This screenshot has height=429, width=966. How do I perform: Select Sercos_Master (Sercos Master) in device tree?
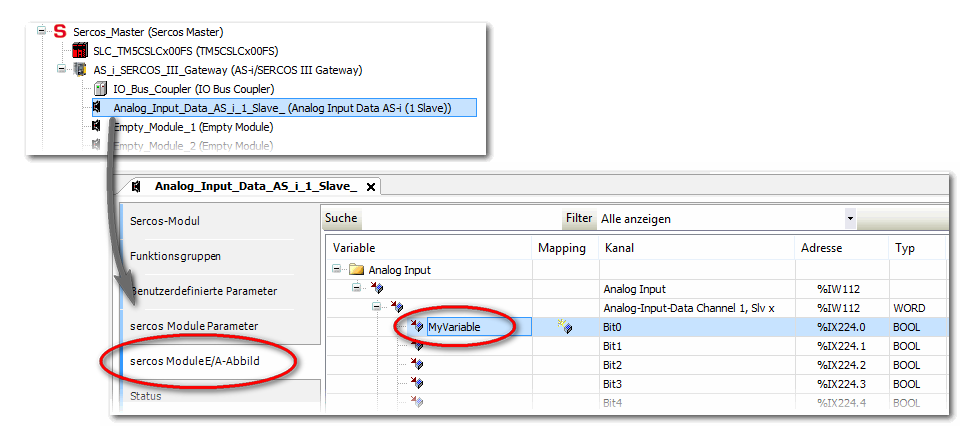tap(148, 31)
